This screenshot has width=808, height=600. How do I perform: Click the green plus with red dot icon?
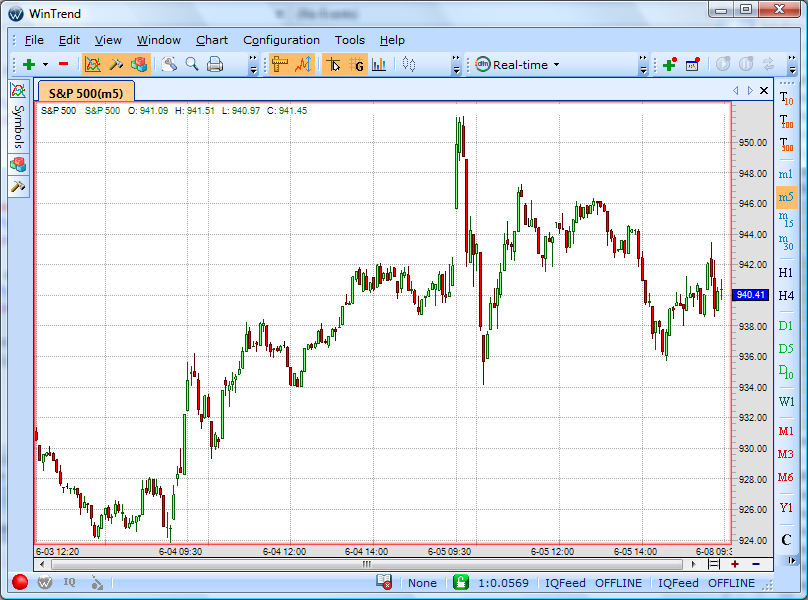[x=669, y=64]
